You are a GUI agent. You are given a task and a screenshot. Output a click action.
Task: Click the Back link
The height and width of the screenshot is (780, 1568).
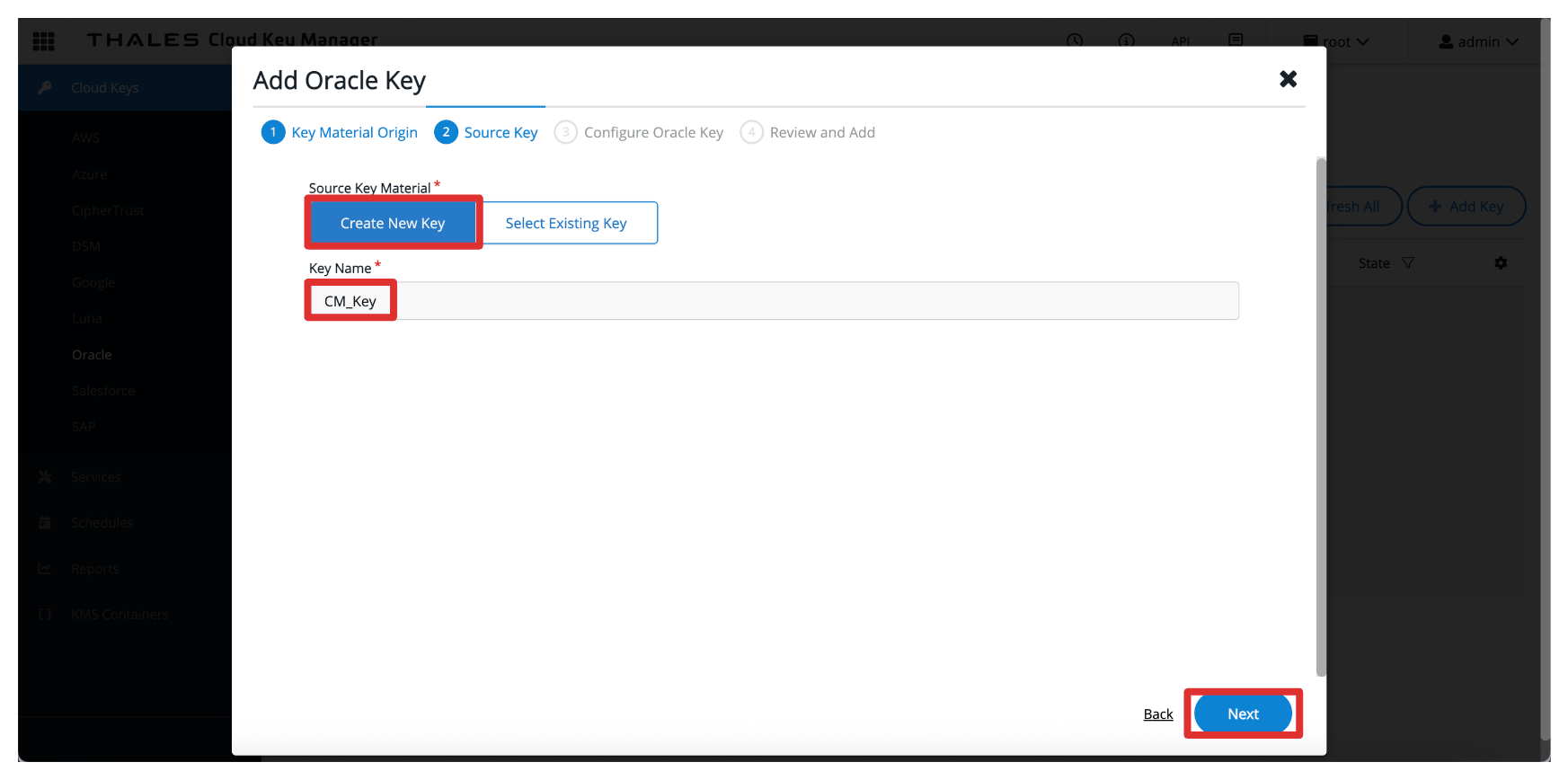pos(1158,714)
